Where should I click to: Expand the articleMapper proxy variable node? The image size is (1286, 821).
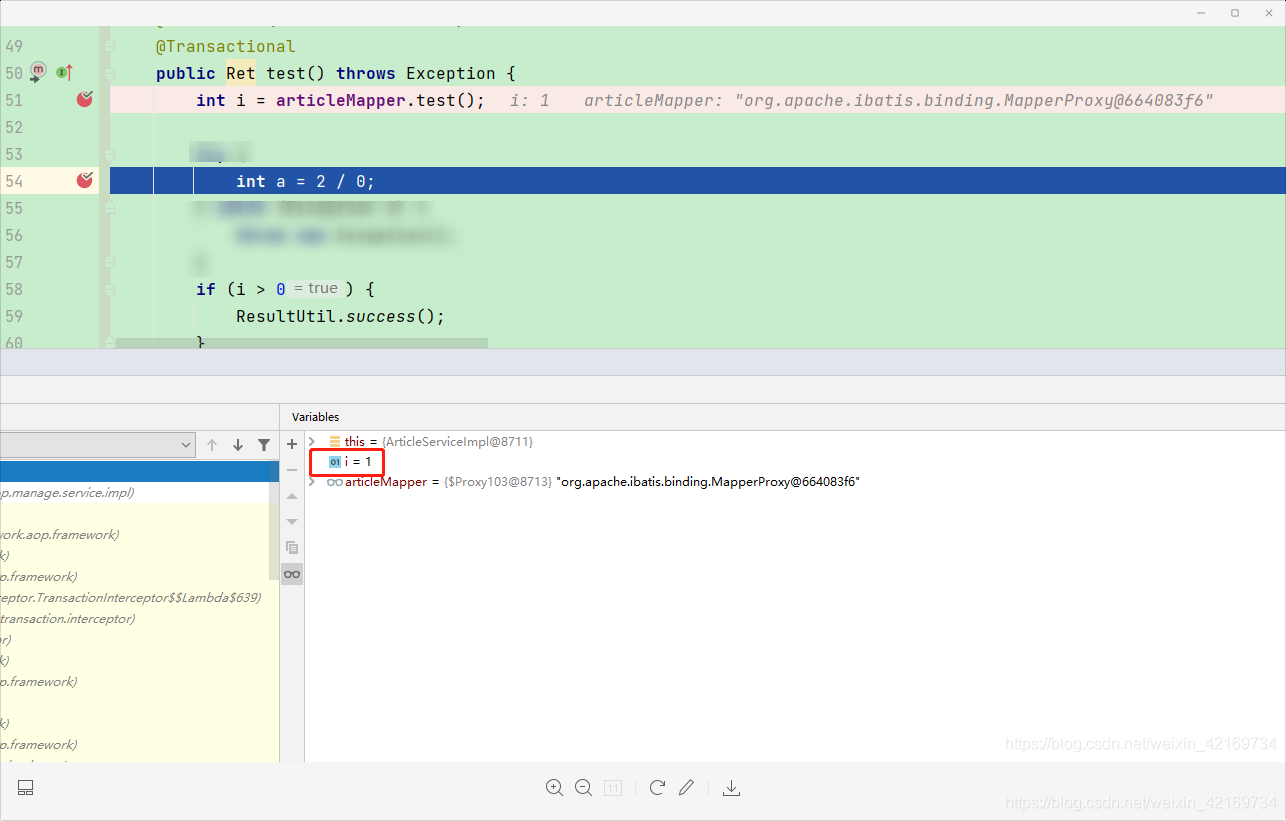tap(311, 481)
